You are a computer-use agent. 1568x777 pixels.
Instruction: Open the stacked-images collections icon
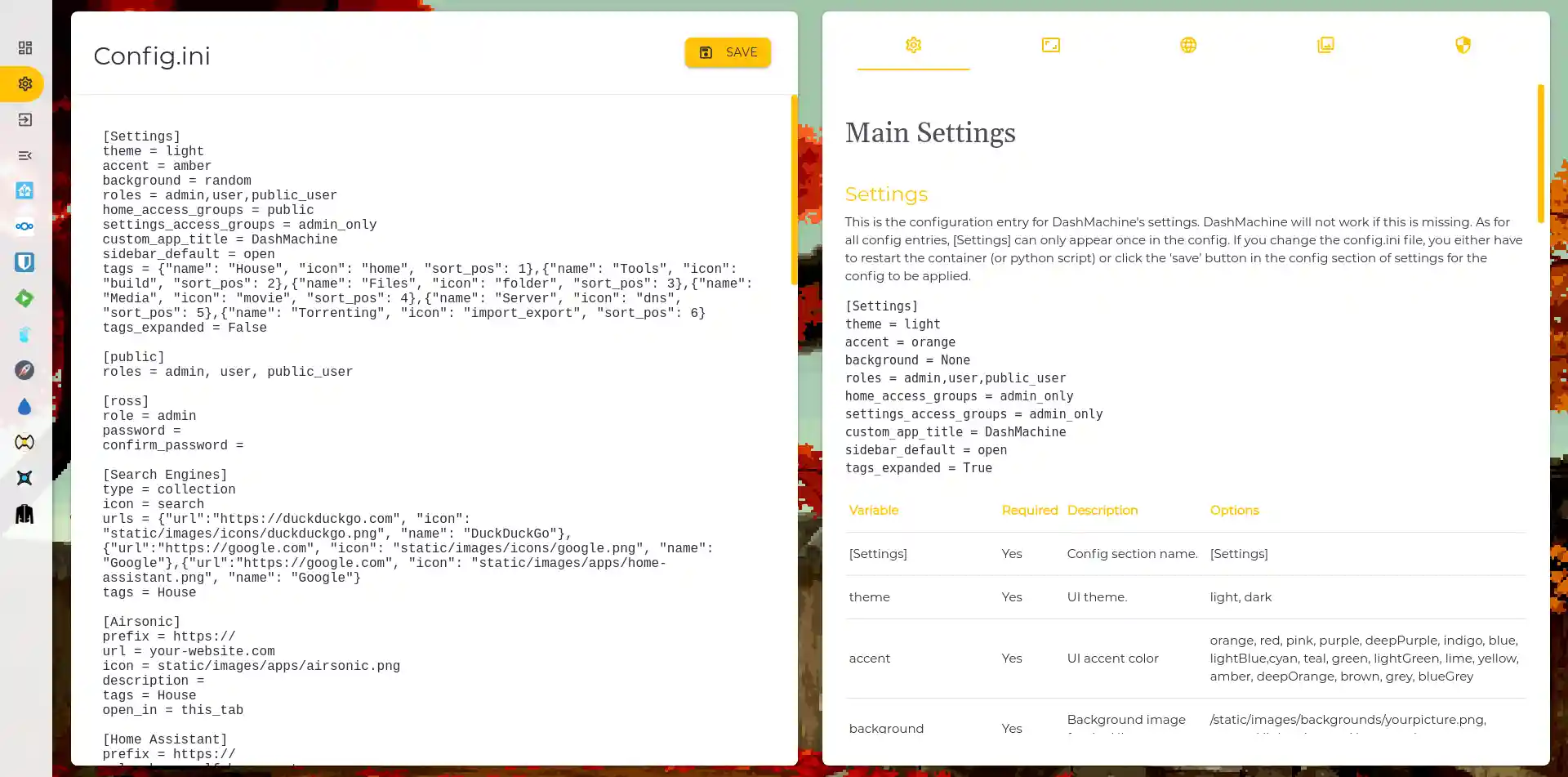(1325, 45)
